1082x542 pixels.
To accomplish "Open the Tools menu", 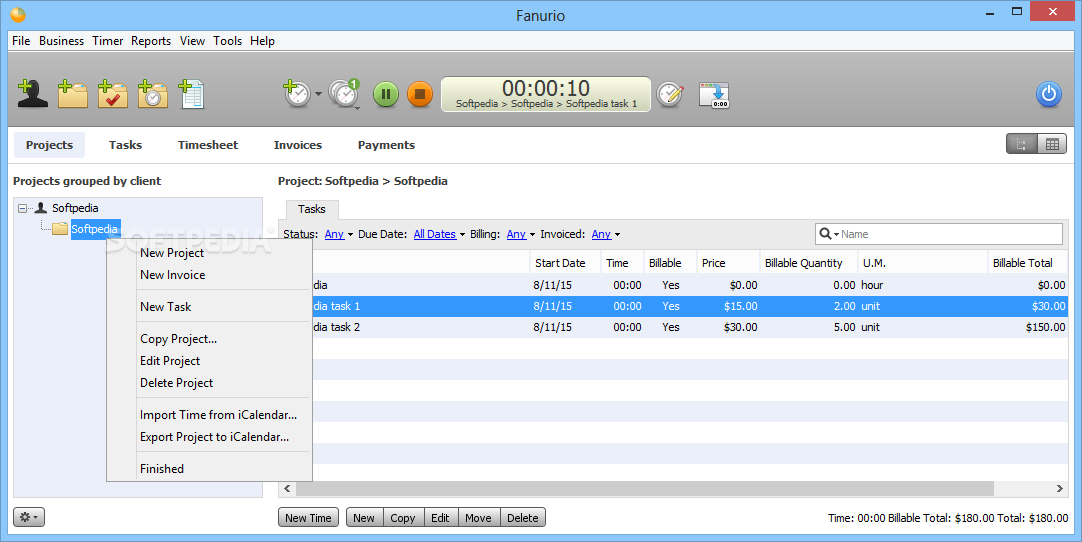I will click(x=228, y=41).
